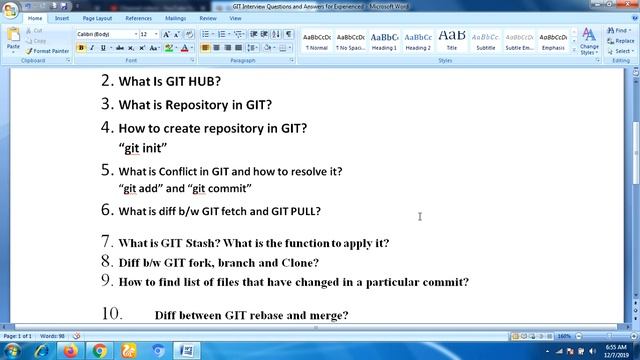Open the Change Case dropdown
640x360 pixels.
(x=154, y=48)
